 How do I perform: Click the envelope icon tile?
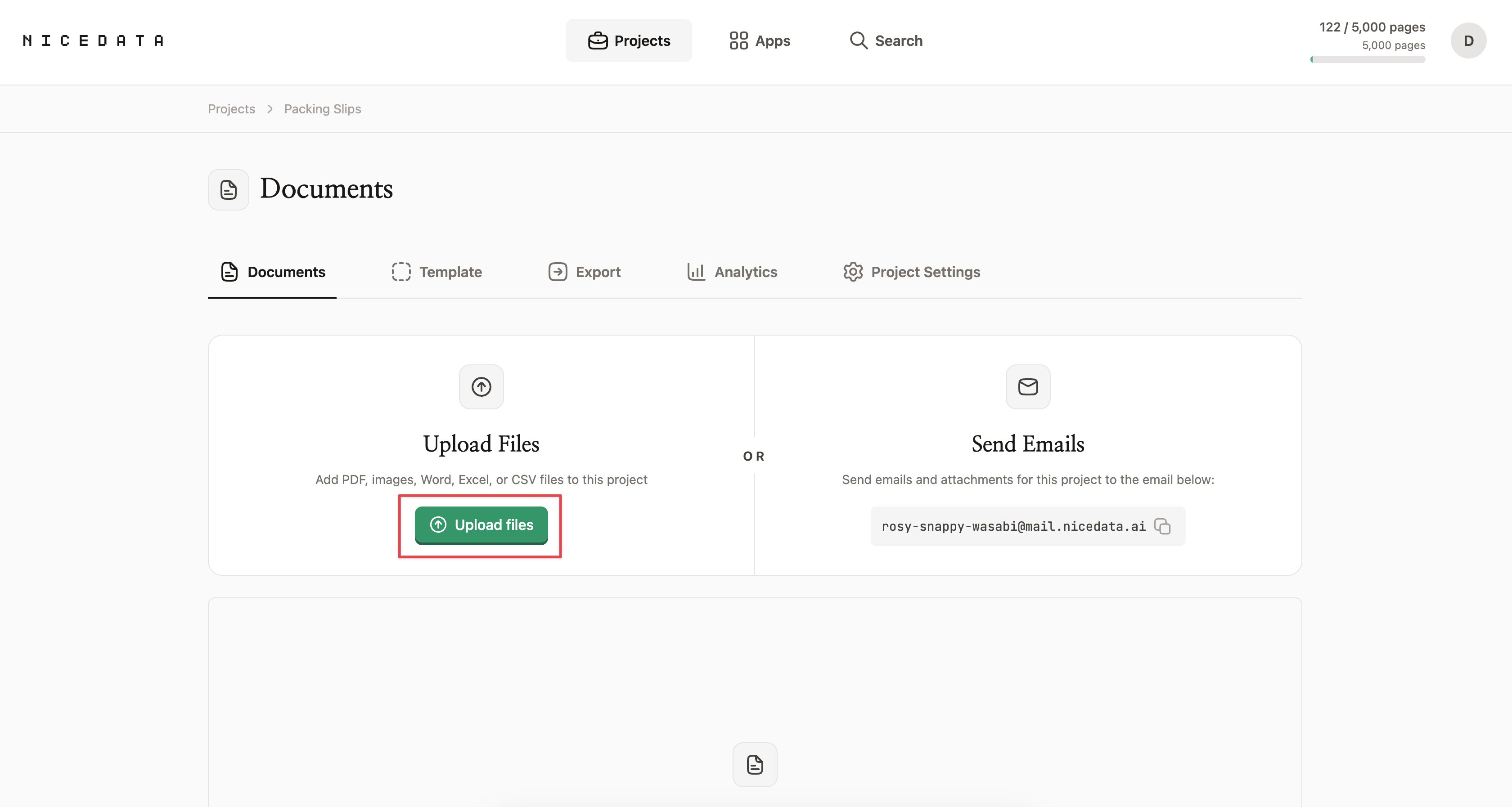pos(1028,387)
